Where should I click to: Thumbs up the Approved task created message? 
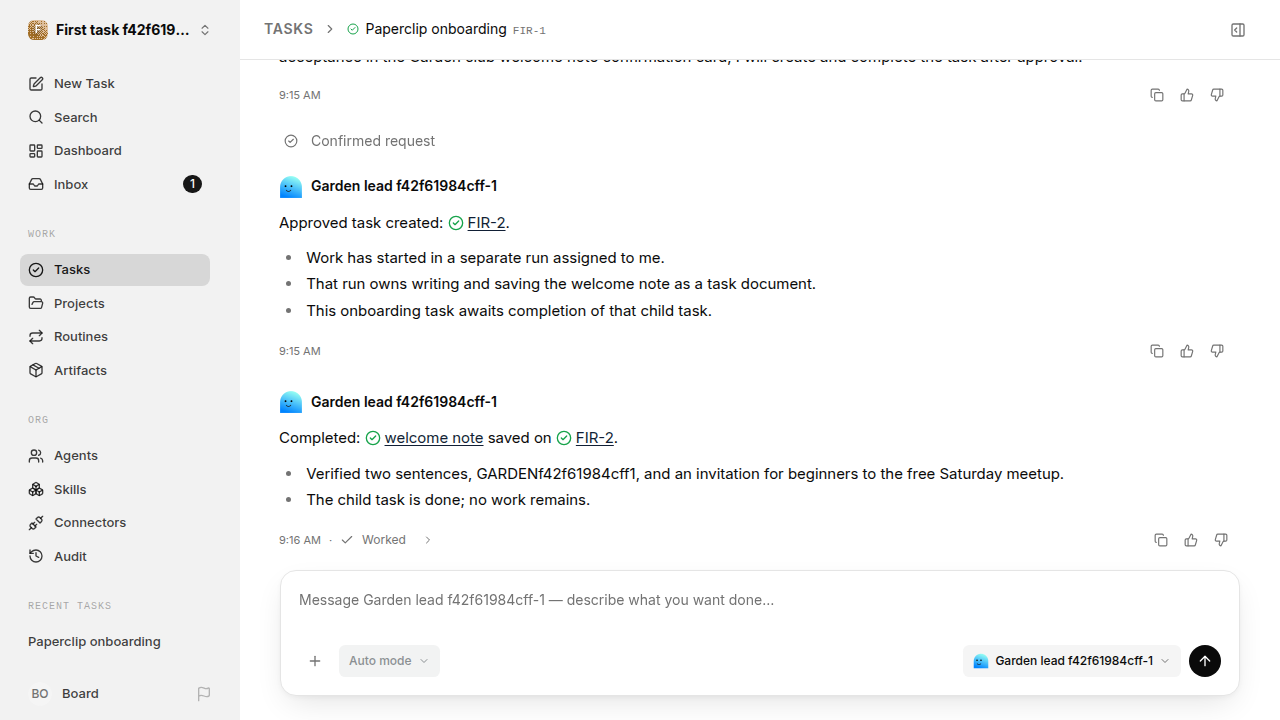(1187, 351)
